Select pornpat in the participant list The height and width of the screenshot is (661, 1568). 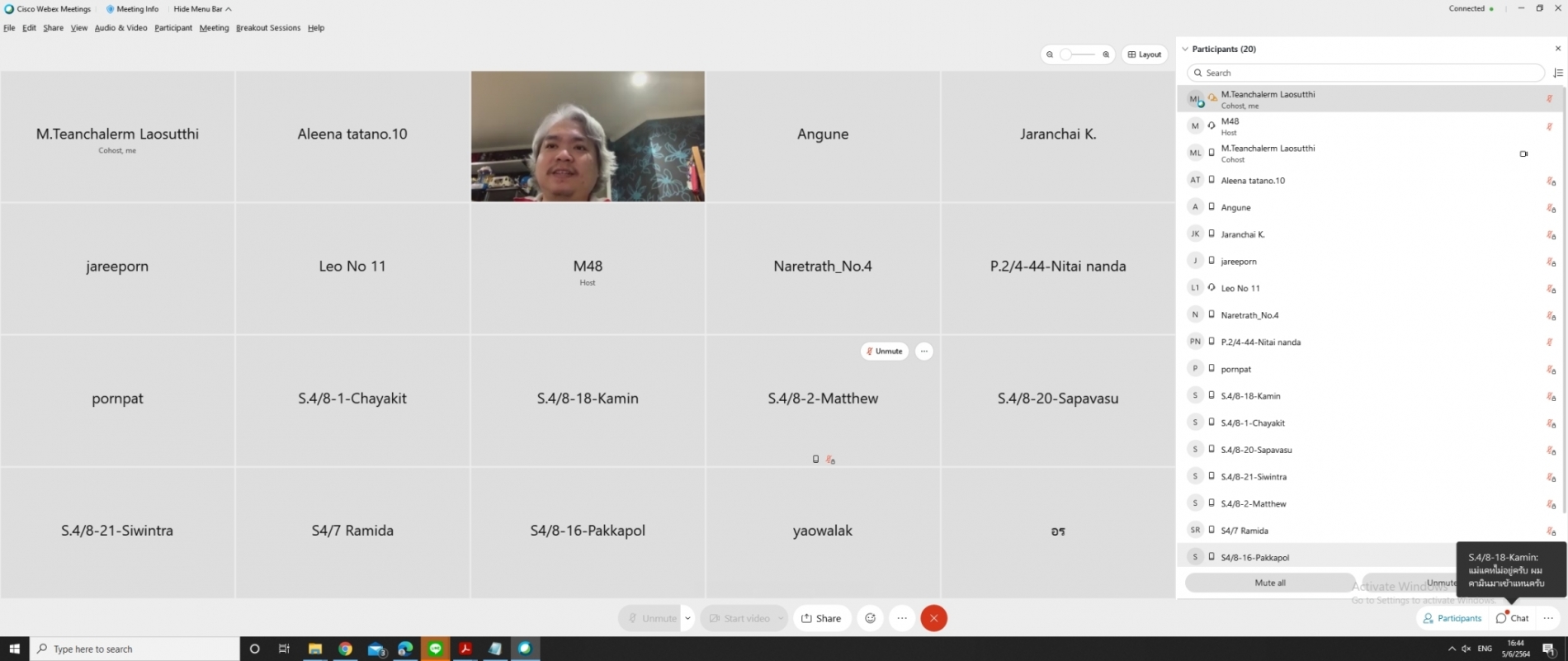(1370, 369)
